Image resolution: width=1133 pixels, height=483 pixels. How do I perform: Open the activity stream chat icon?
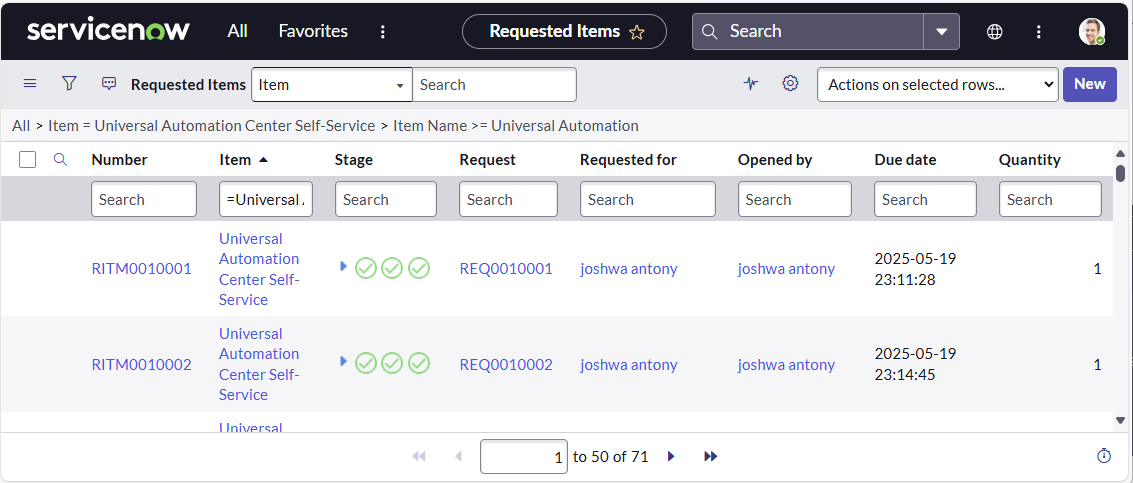click(x=109, y=84)
